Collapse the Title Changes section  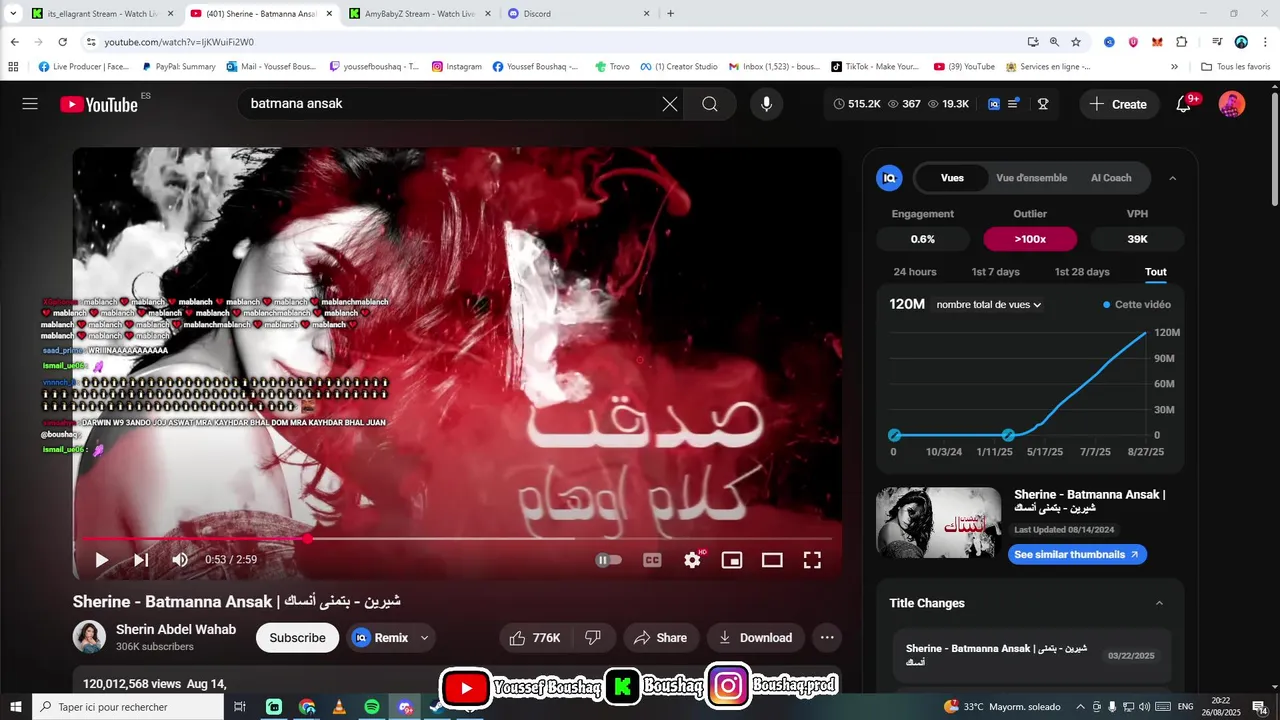[1160, 603]
